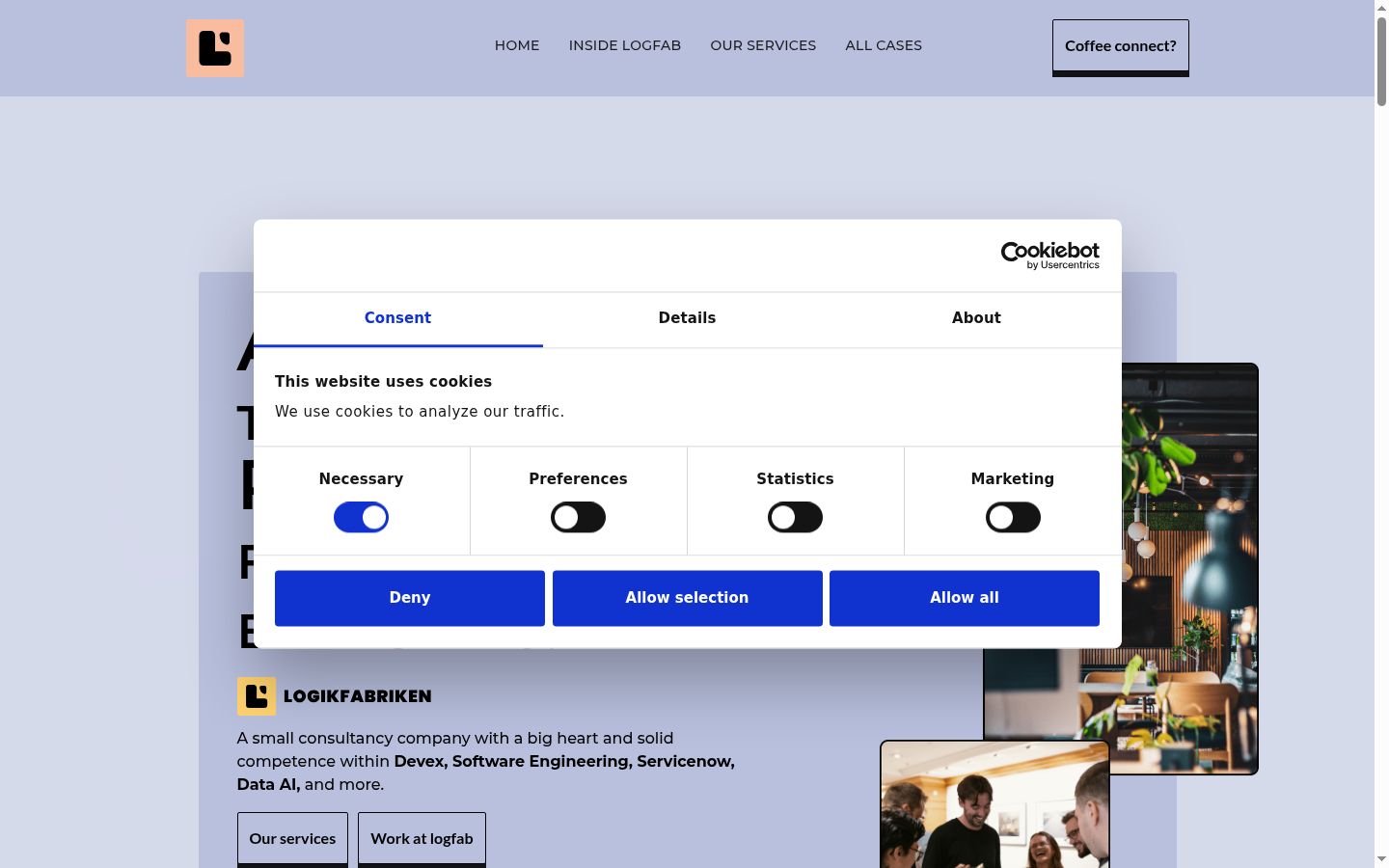Viewport: 1389px width, 868px height.
Task: Open the INSIDE LOGFAB menu item
Action: click(x=625, y=45)
